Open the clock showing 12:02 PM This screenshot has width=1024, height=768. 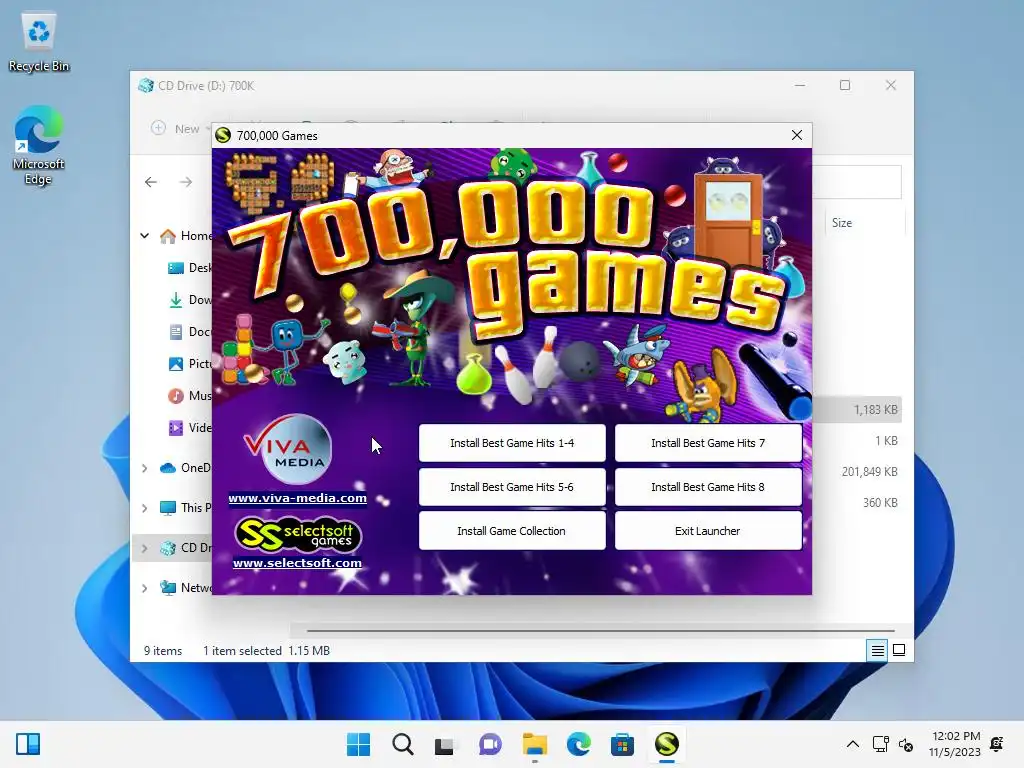tap(955, 744)
